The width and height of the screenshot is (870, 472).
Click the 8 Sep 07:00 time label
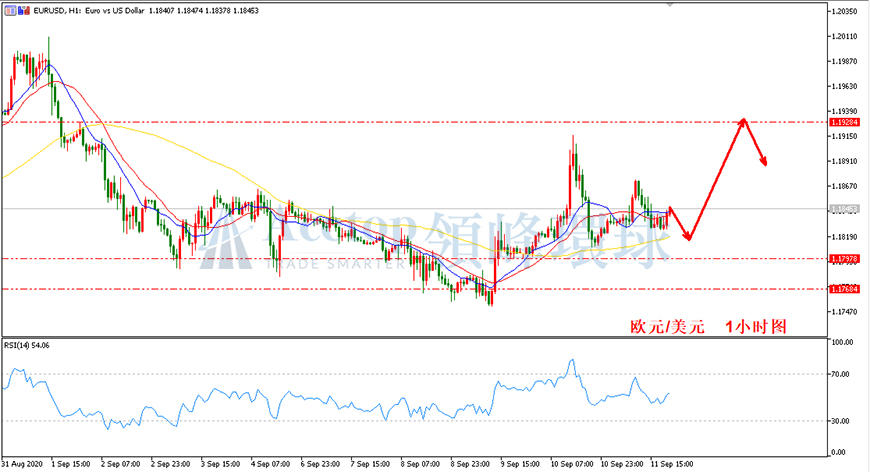point(420,464)
